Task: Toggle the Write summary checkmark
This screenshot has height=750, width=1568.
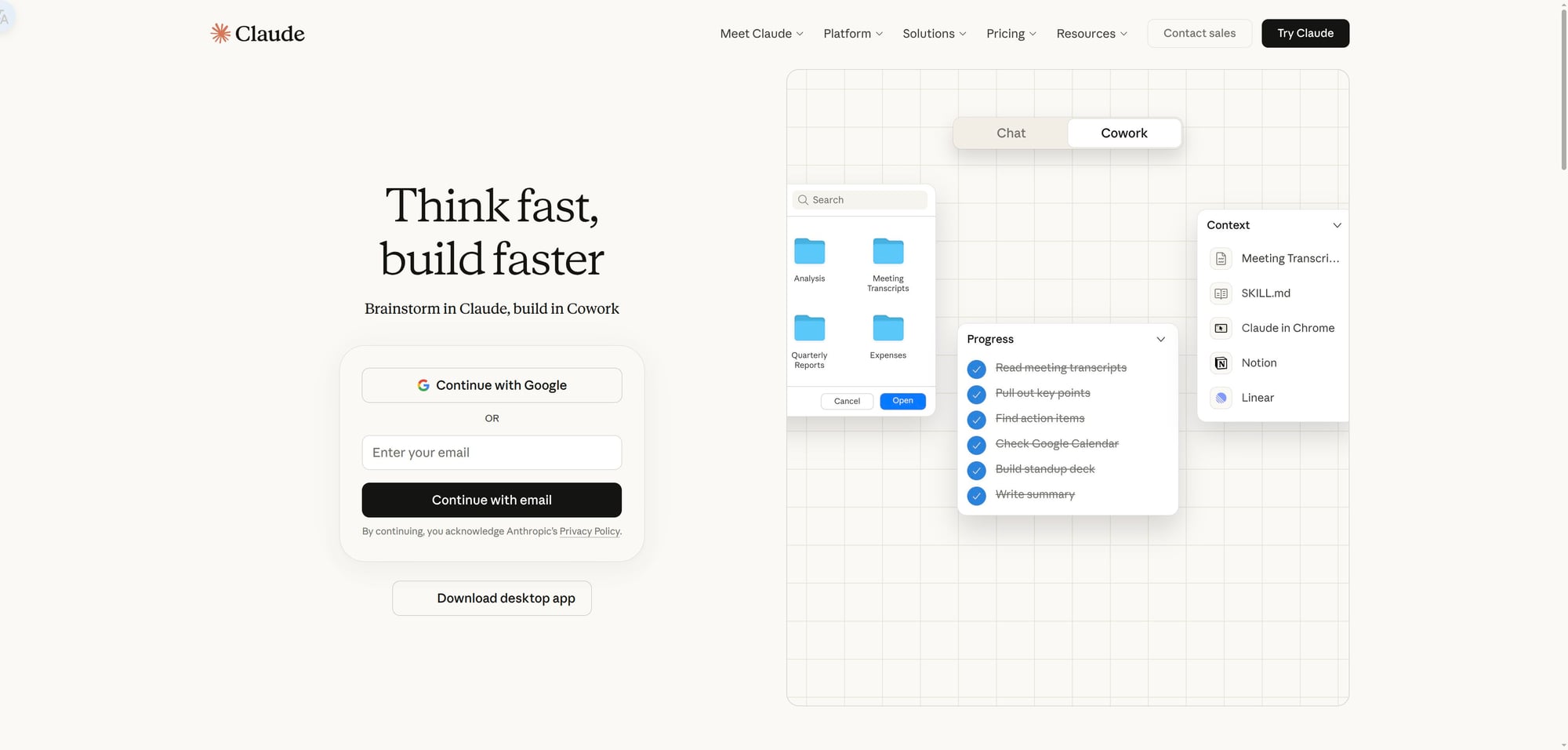Action: (x=976, y=496)
